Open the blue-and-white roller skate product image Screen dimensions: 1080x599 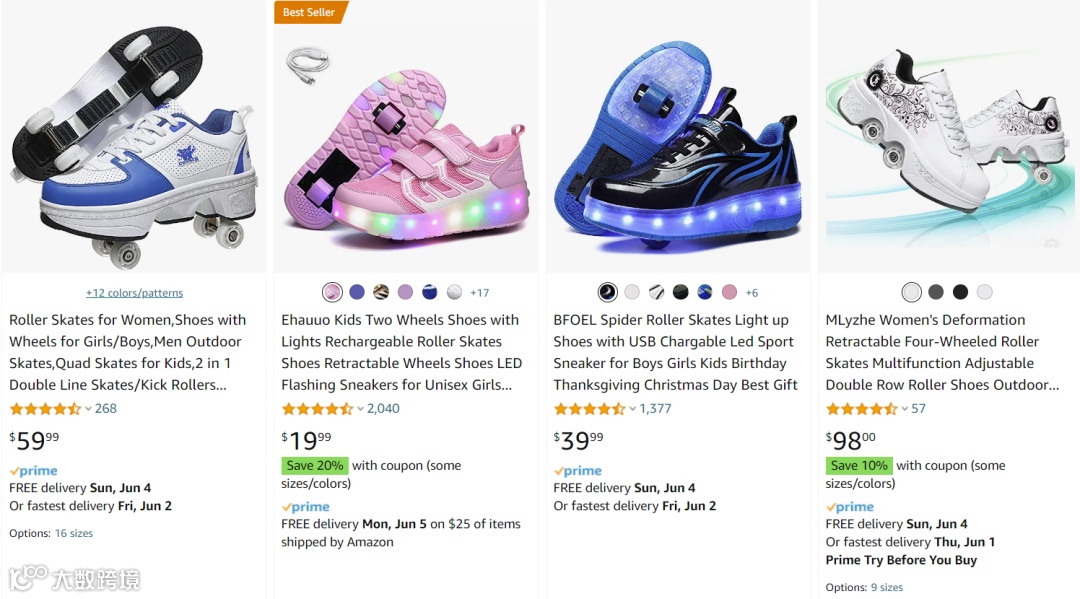pyautogui.click(x=134, y=140)
